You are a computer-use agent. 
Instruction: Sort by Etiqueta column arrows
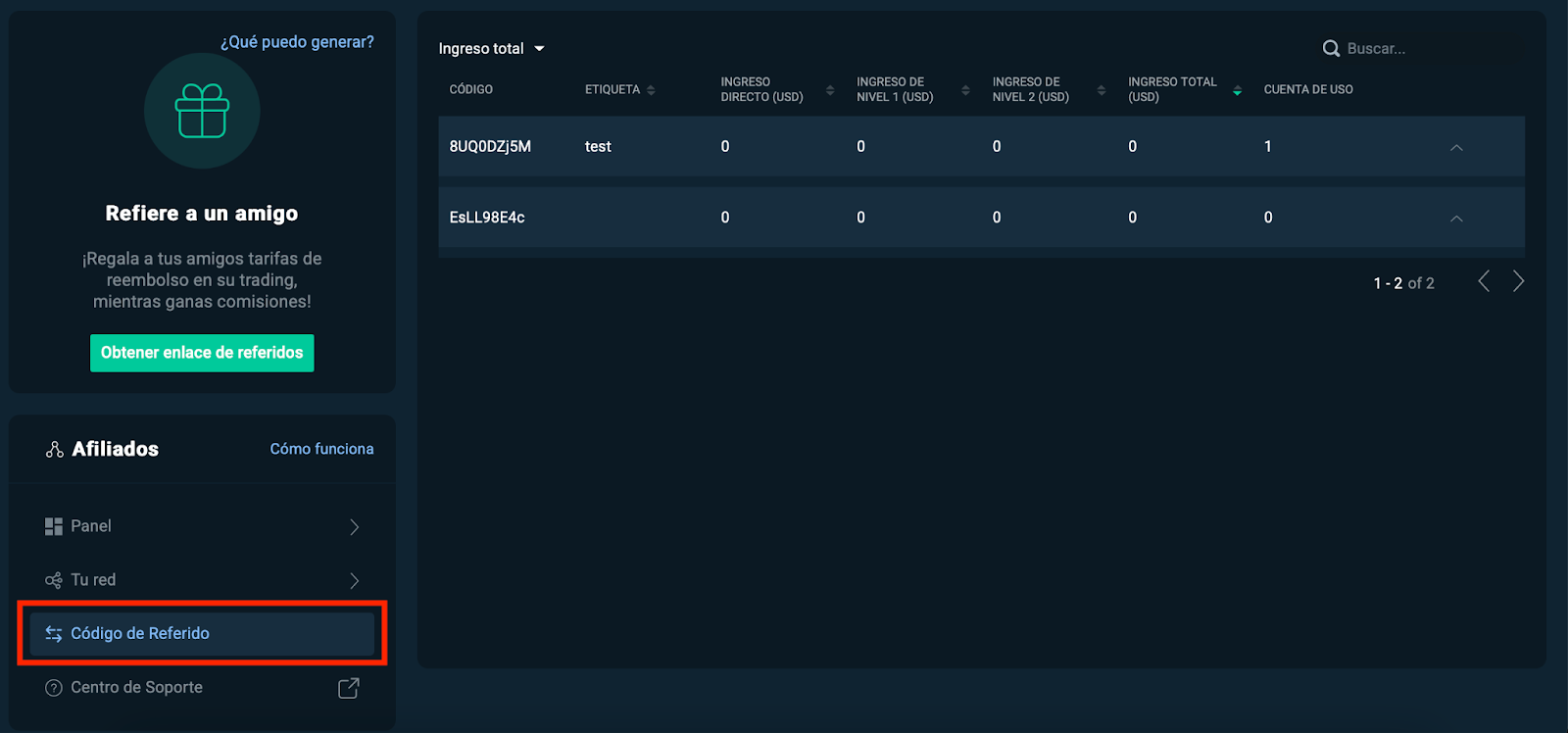click(x=651, y=90)
